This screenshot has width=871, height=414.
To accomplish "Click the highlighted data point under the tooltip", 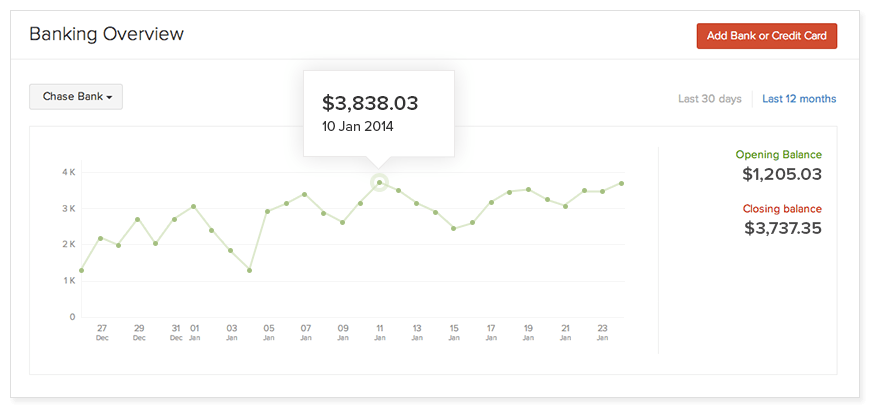I will (379, 182).
